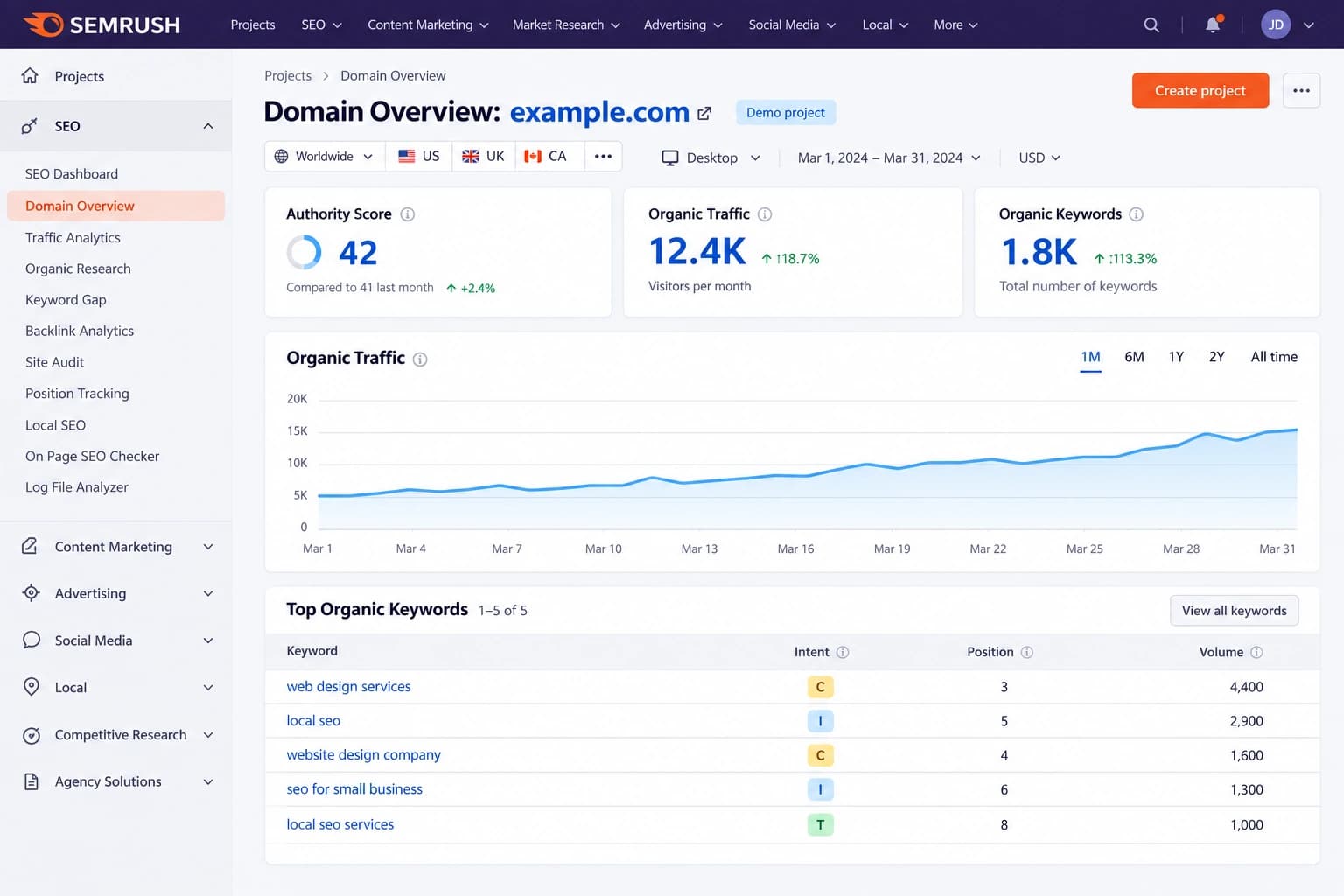Click the Semrush logo

[101, 24]
